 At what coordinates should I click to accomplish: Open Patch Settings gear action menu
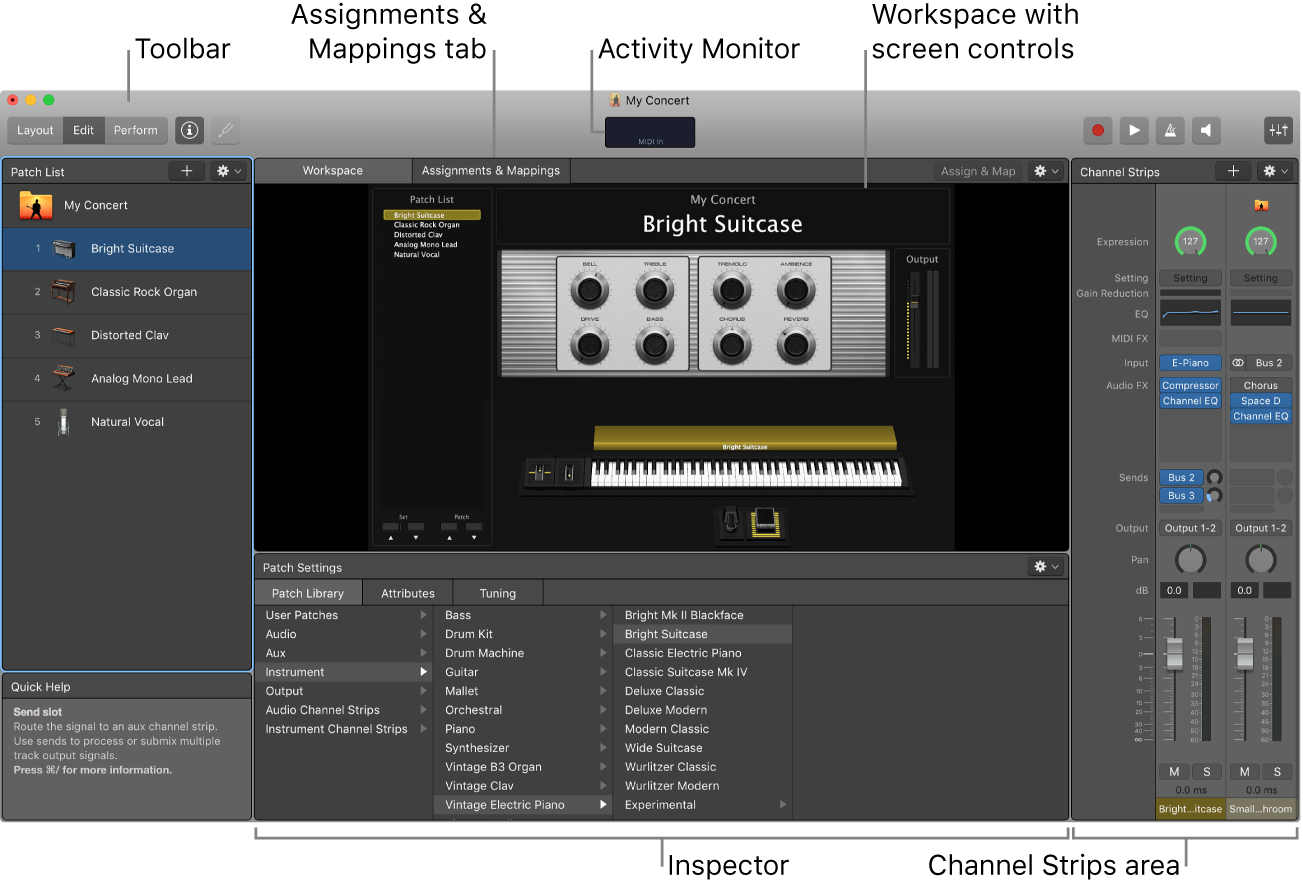pyautogui.click(x=1045, y=567)
